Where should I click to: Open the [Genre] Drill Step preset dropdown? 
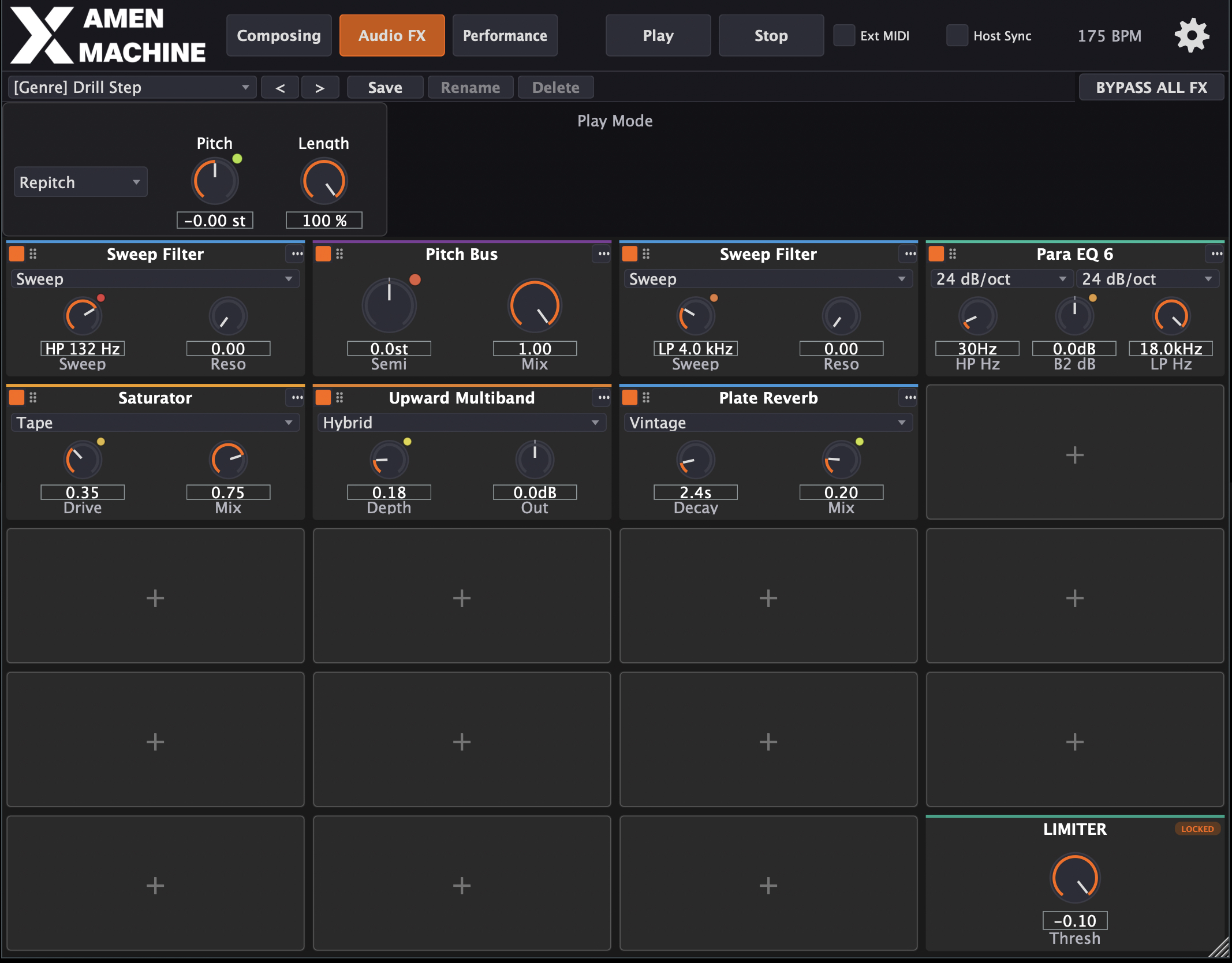[x=132, y=87]
